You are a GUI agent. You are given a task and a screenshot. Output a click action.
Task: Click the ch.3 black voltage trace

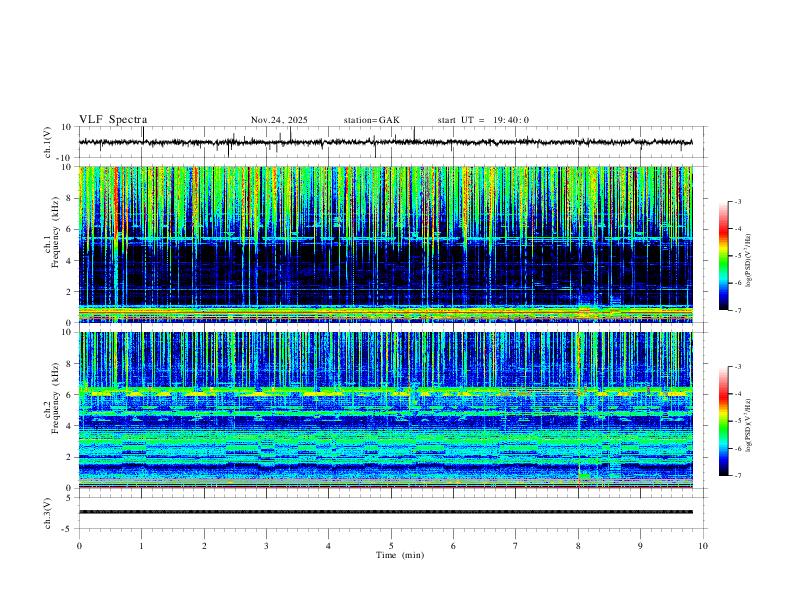(385, 512)
